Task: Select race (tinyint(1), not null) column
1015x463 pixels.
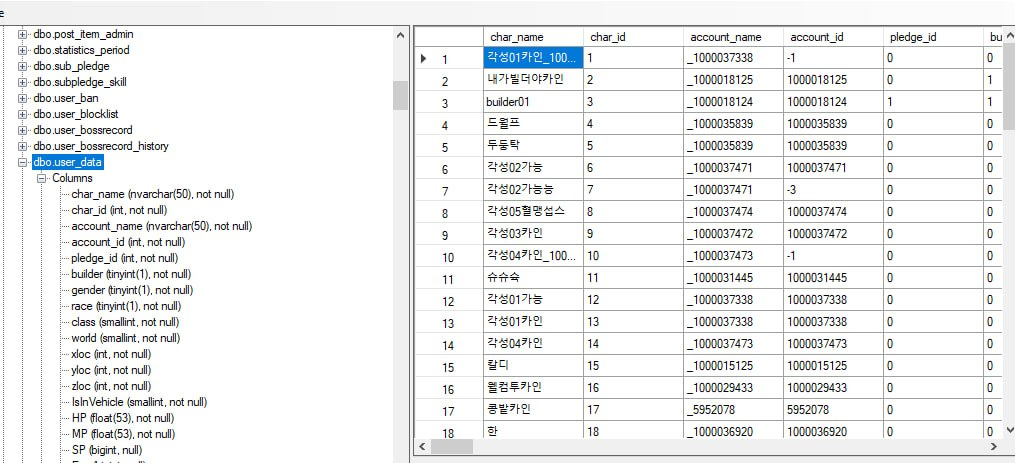Action: (x=126, y=306)
